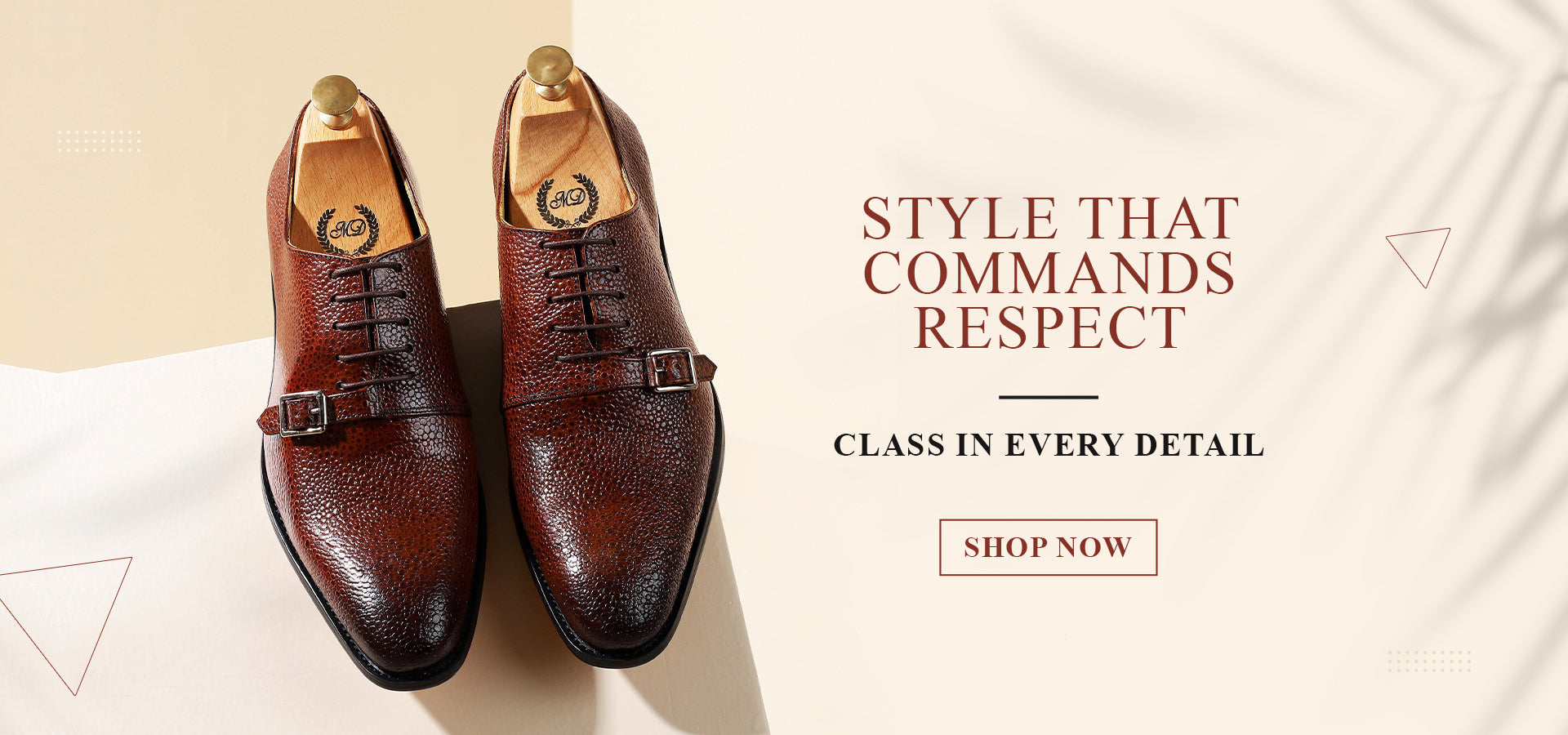This screenshot has width=1568, height=735.
Task: Click the SHOP NOW button
Action: [1048, 547]
